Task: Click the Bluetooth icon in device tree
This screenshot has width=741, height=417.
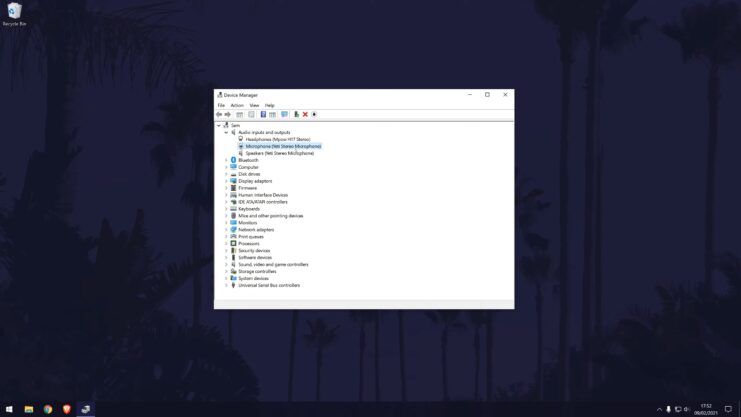Action: tap(233, 160)
